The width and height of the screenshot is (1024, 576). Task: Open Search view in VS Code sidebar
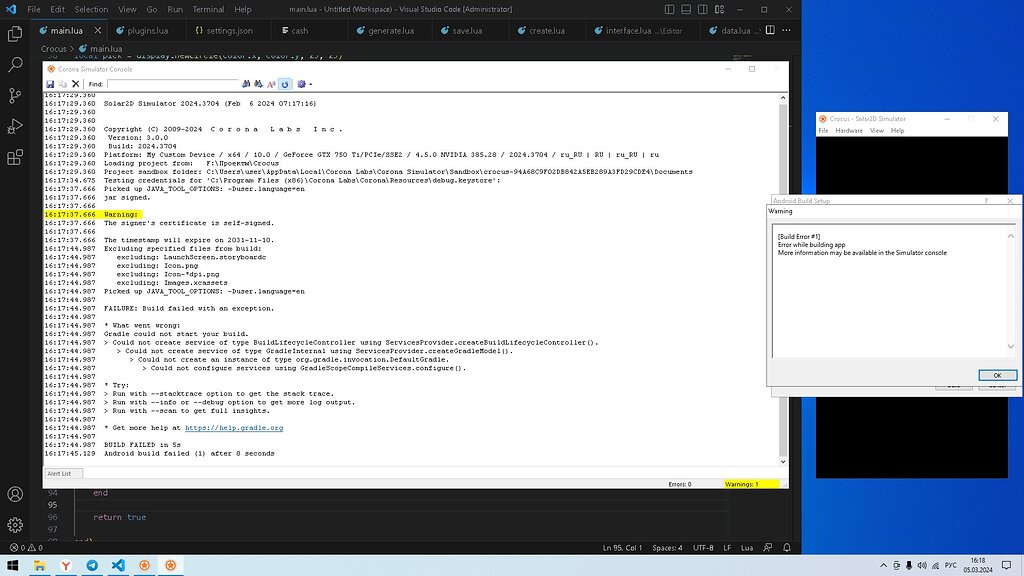point(14,63)
